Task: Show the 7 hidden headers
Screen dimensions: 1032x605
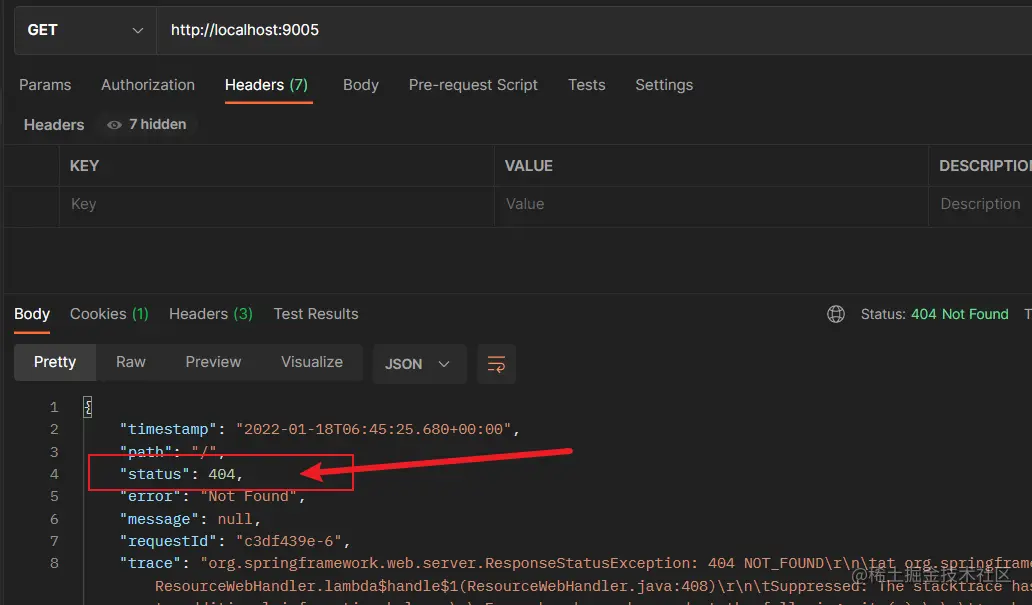Action: pyautogui.click(x=147, y=124)
